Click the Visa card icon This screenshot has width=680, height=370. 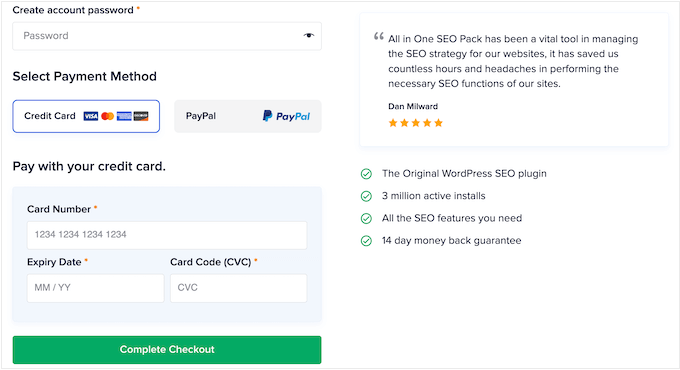[x=91, y=116]
